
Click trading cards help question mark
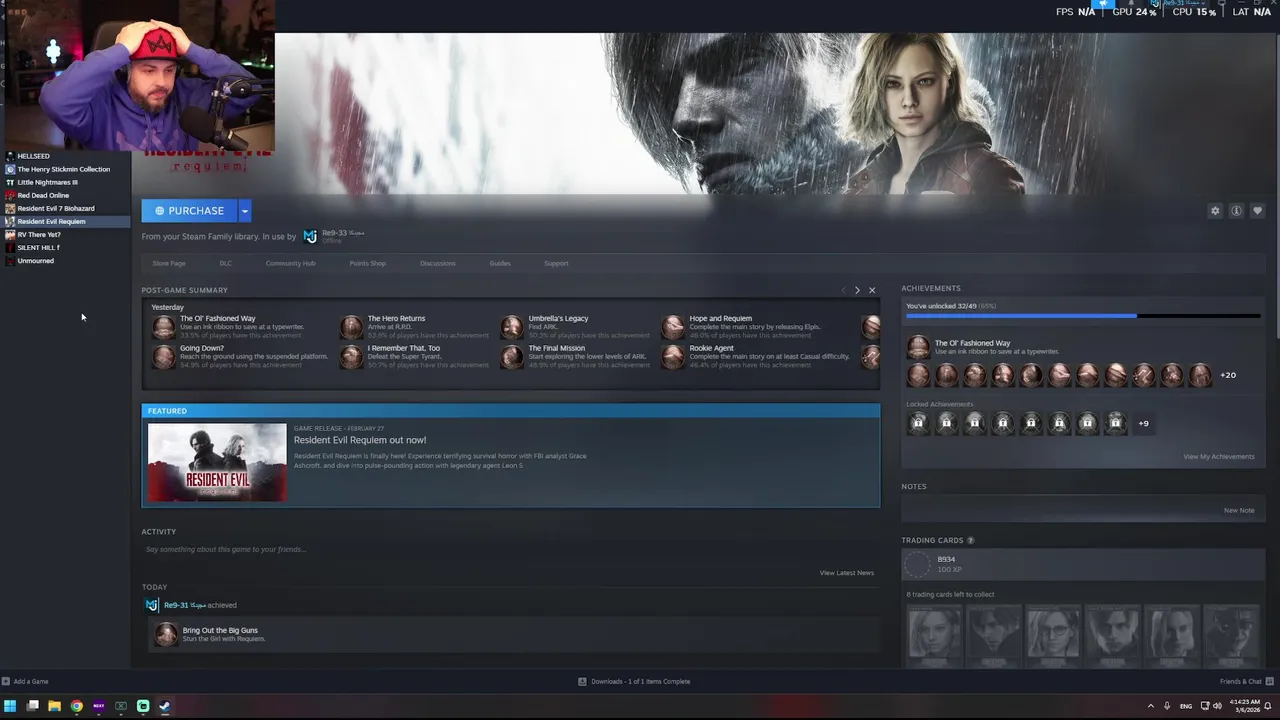tap(970, 540)
